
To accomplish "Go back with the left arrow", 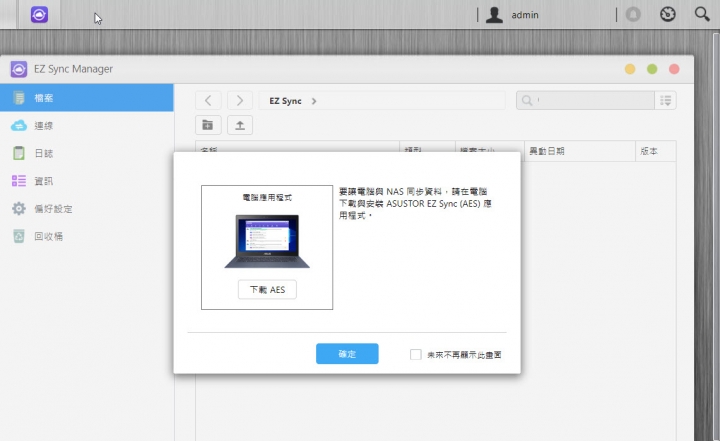I will coord(208,101).
